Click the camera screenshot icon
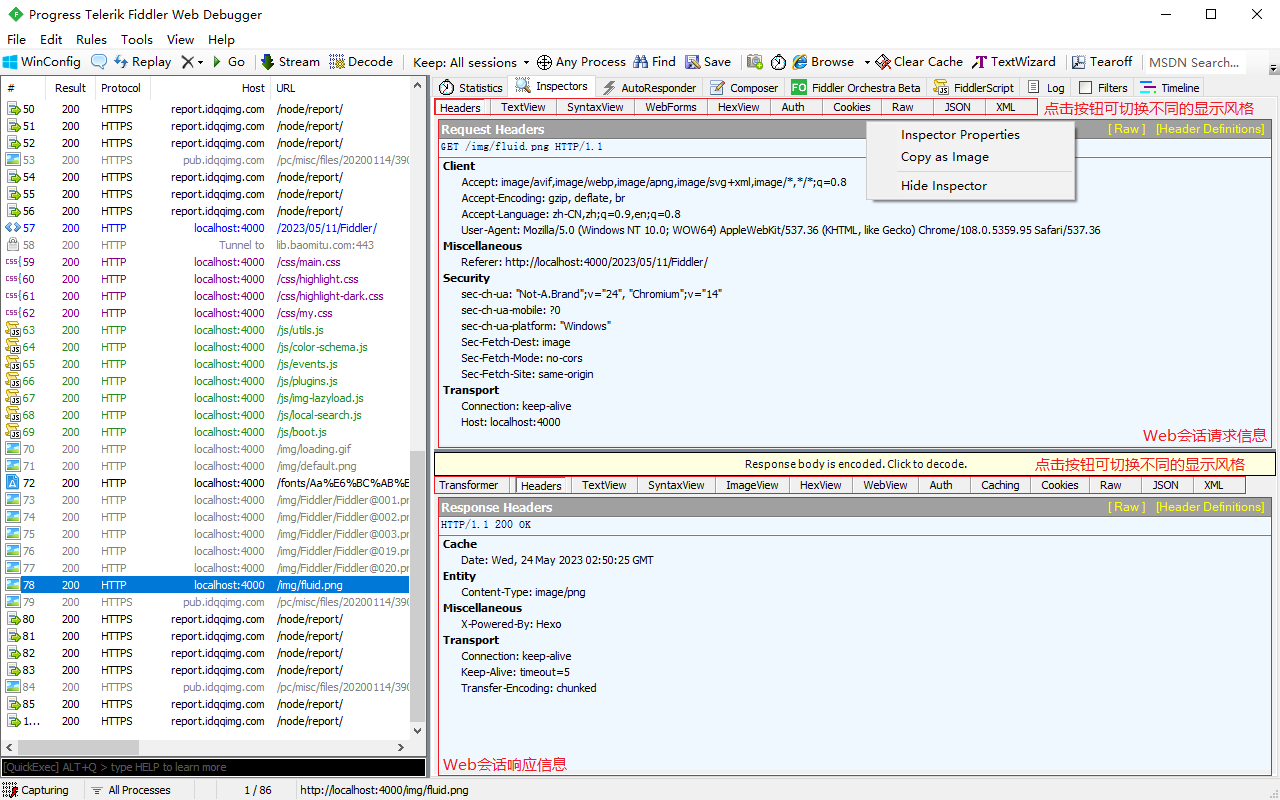 click(x=755, y=62)
